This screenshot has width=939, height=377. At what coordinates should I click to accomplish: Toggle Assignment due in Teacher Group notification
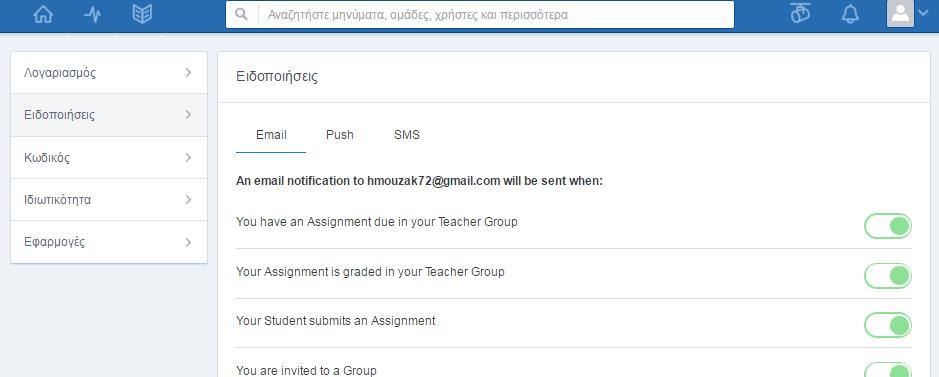click(887, 226)
